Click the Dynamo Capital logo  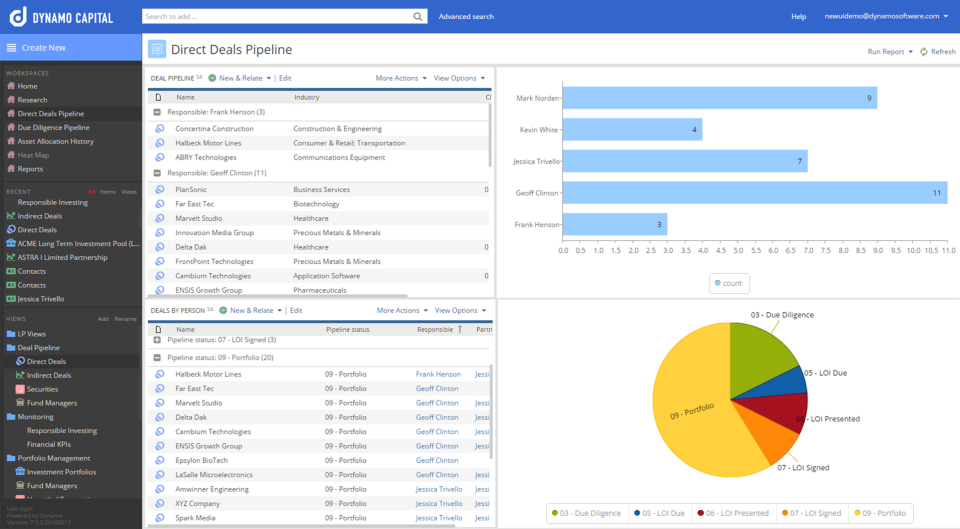click(x=61, y=17)
